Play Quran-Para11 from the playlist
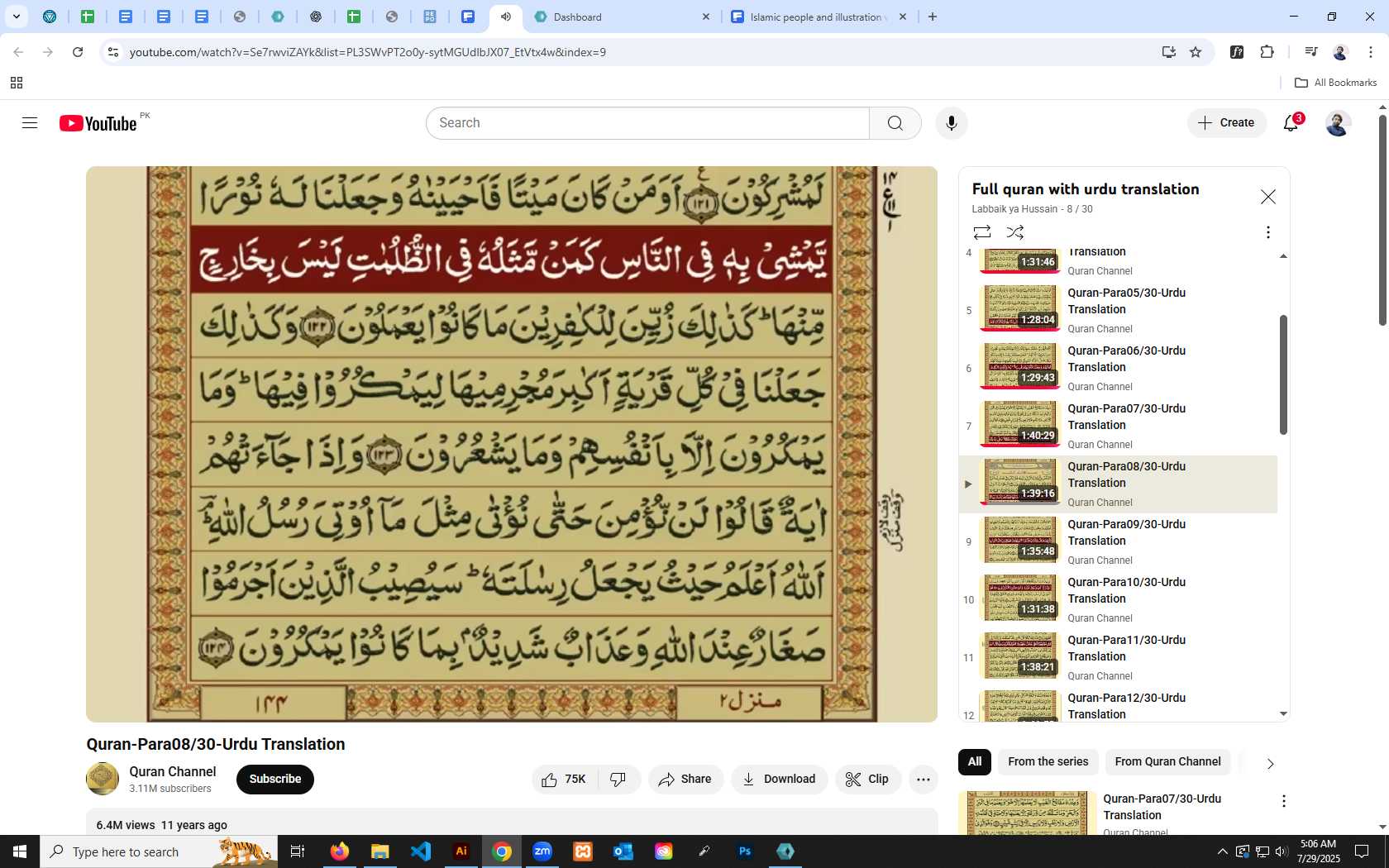Image resolution: width=1389 pixels, height=868 pixels. pyautogui.click(x=1118, y=657)
